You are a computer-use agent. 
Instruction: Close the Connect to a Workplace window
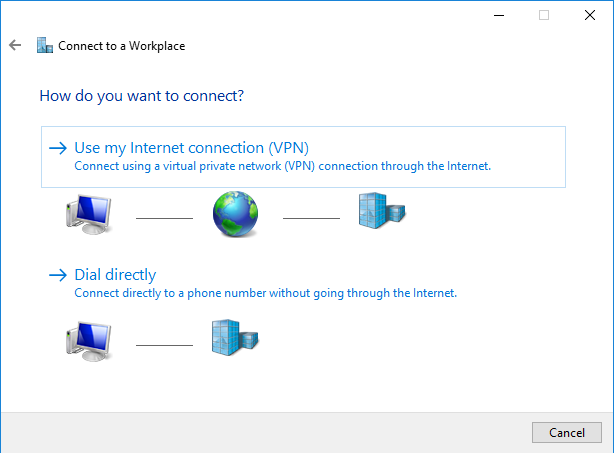(590, 15)
